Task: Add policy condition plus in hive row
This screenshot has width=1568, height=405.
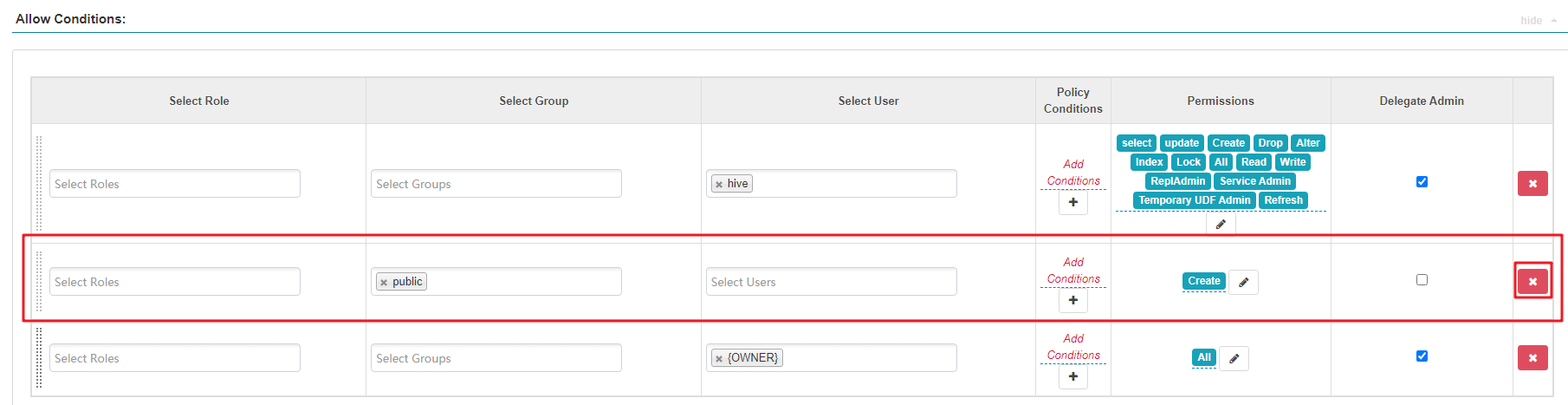Action: click(x=1073, y=202)
